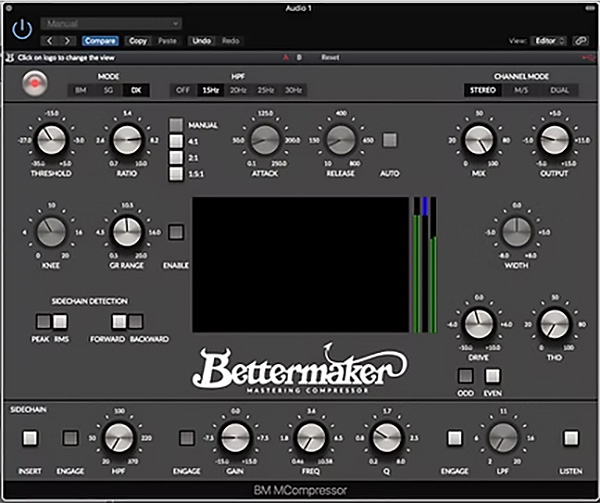
Task: Open the View Editor dropdown
Action: point(548,41)
